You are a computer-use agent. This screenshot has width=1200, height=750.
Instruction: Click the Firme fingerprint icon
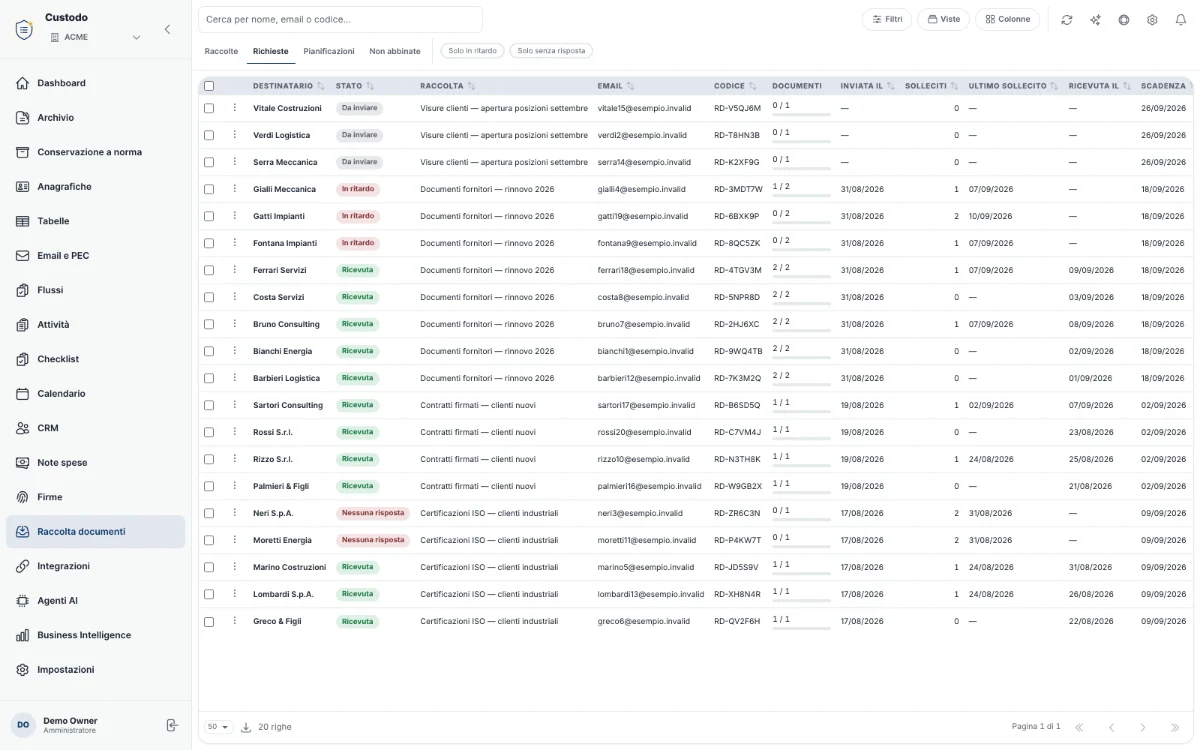point(22,497)
